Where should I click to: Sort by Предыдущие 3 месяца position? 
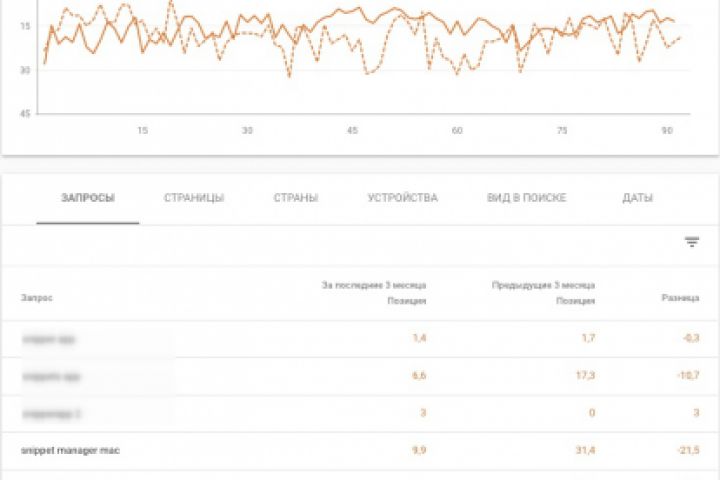point(543,293)
